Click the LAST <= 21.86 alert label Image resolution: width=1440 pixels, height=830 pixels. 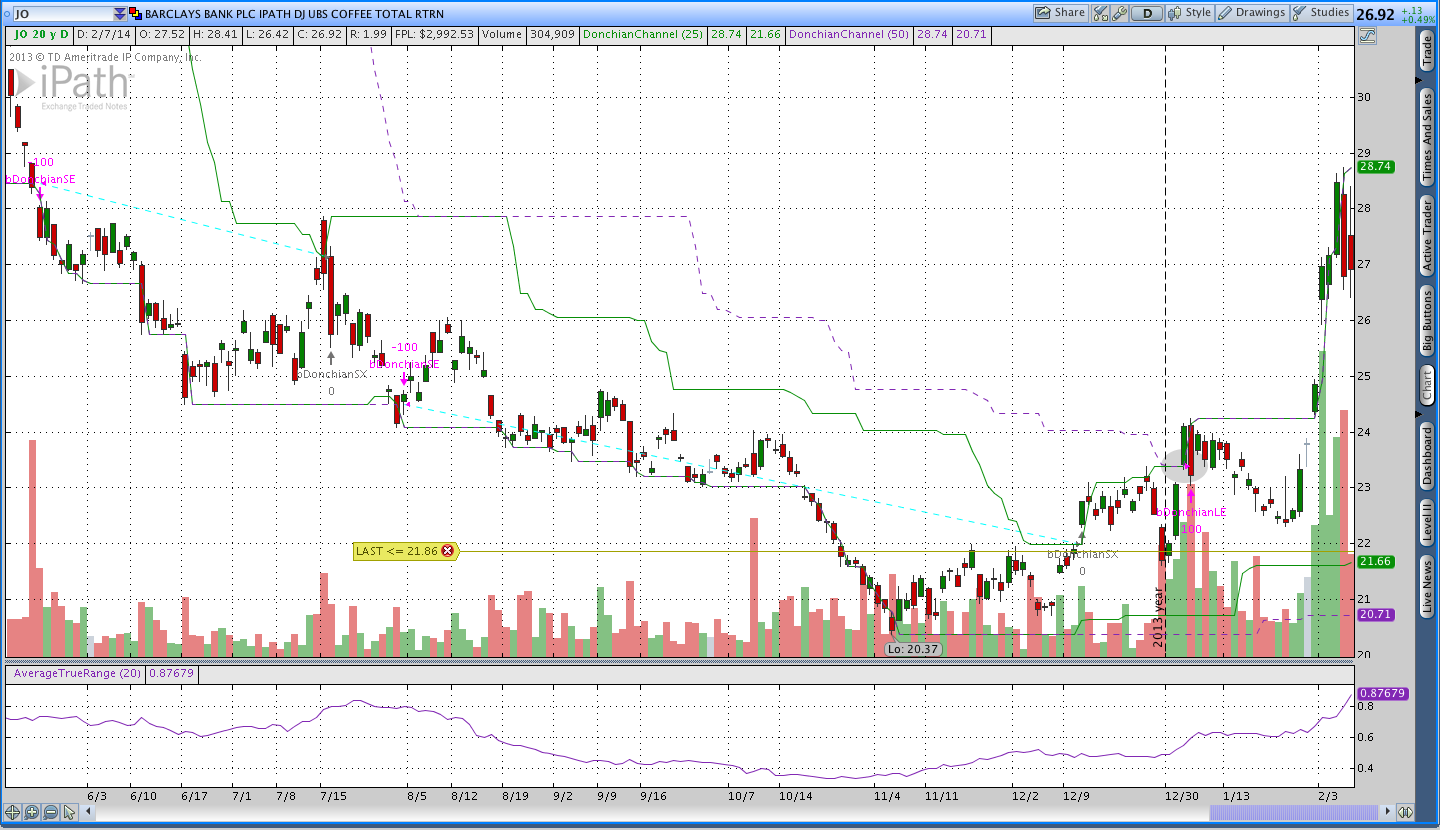click(397, 550)
